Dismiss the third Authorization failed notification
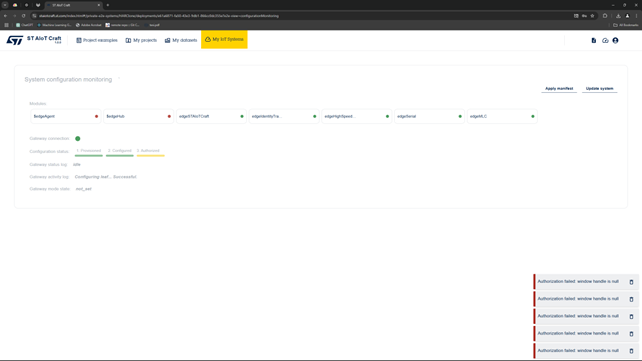Viewport: 642px width, 361px height. point(631,316)
